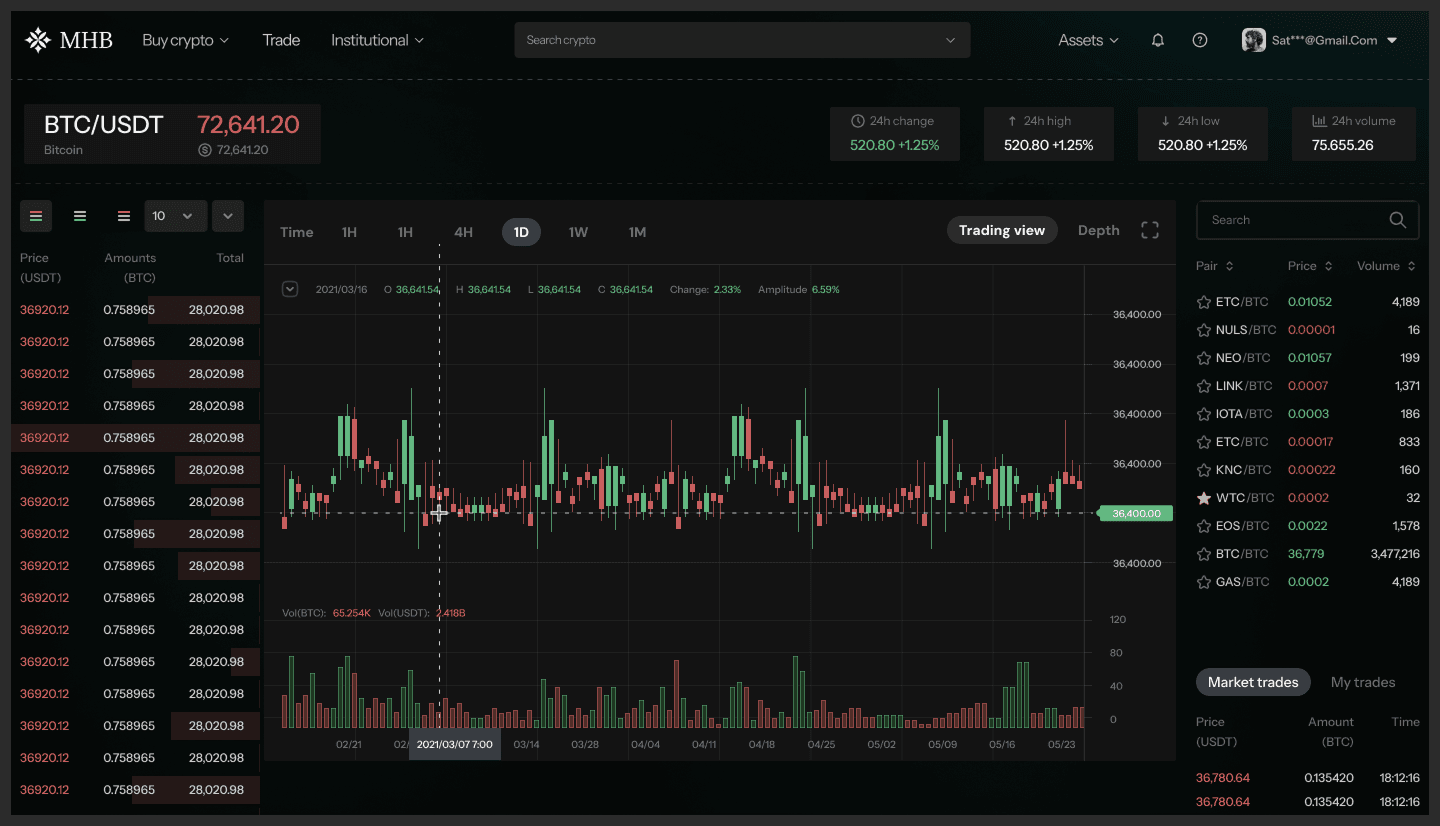The width and height of the screenshot is (1440, 826).
Task: Select the combined buy/sell order book view
Action: click(x=36, y=215)
